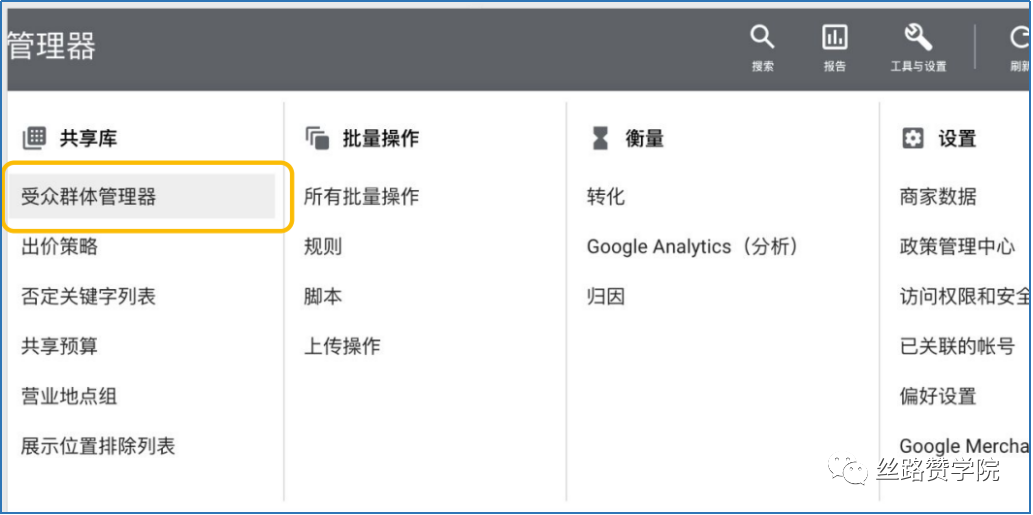Open 政策管理中心 entry
This screenshot has height=515, width=1033.
pyautogui.click(x=957, y=246)
